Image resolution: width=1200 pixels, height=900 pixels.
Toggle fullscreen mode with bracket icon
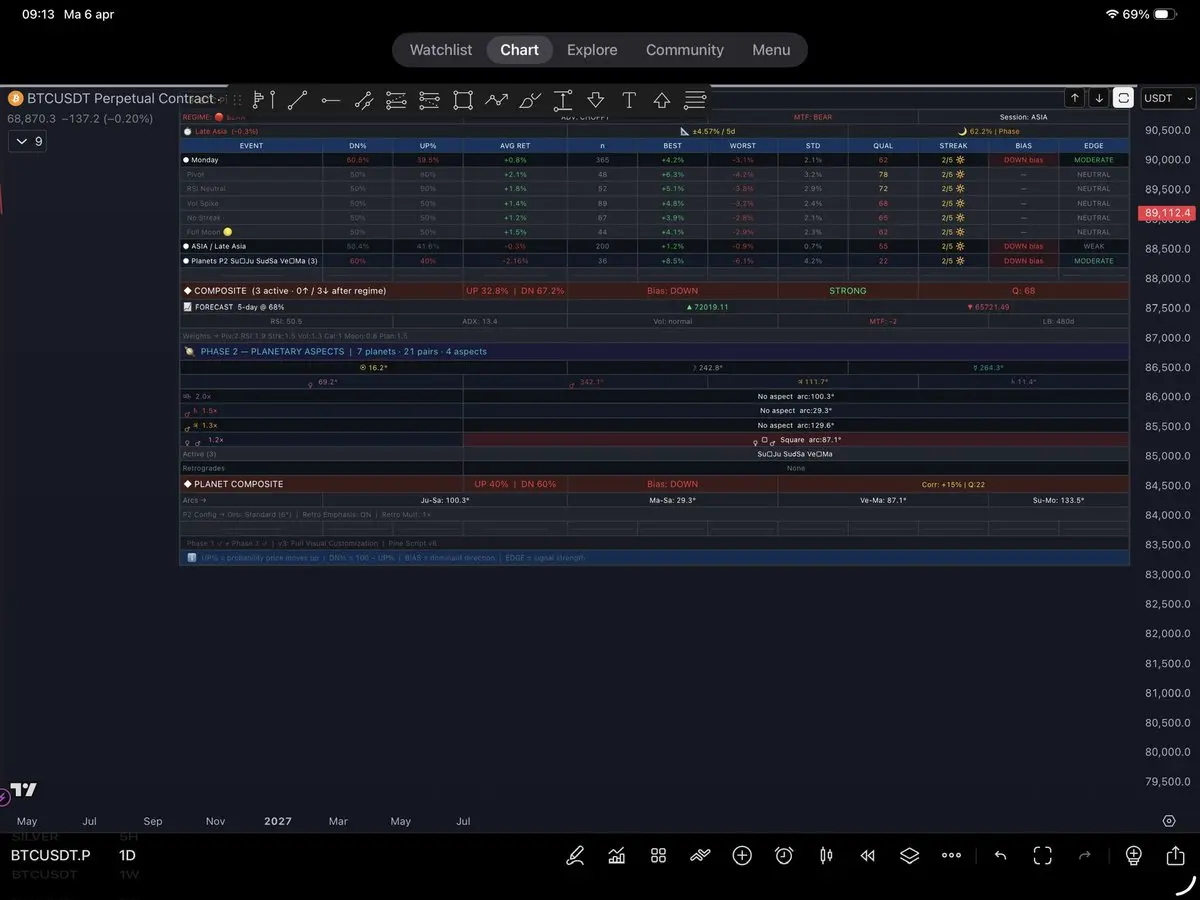(1043, 855)
